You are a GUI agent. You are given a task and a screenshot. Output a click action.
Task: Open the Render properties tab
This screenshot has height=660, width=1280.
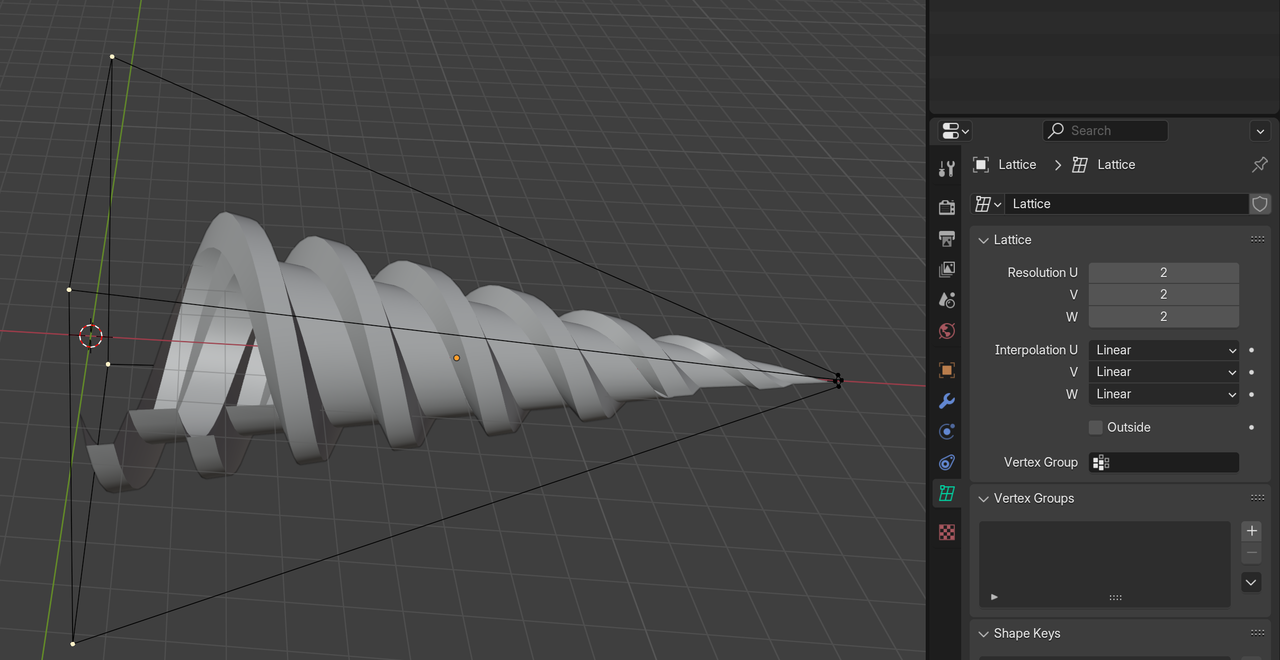click(947, 207)
